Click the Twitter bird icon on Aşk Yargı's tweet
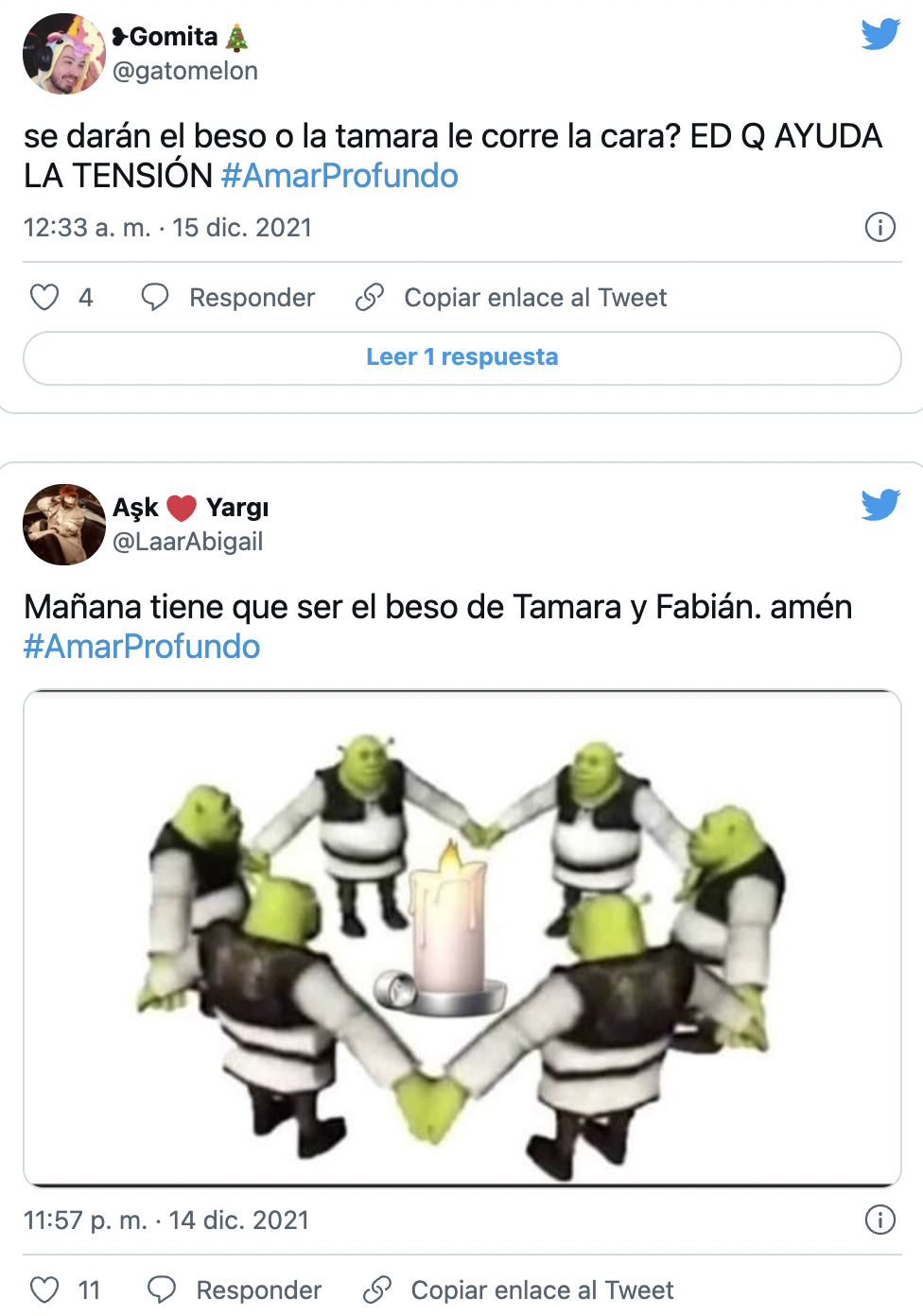Viewport: 923px width, 1316px height. [x=880, y=505]
